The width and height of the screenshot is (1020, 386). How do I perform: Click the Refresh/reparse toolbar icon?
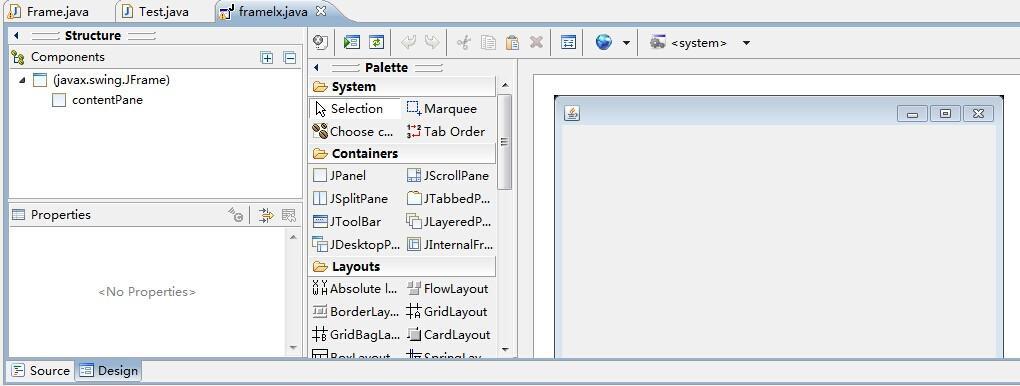[377, 43]
